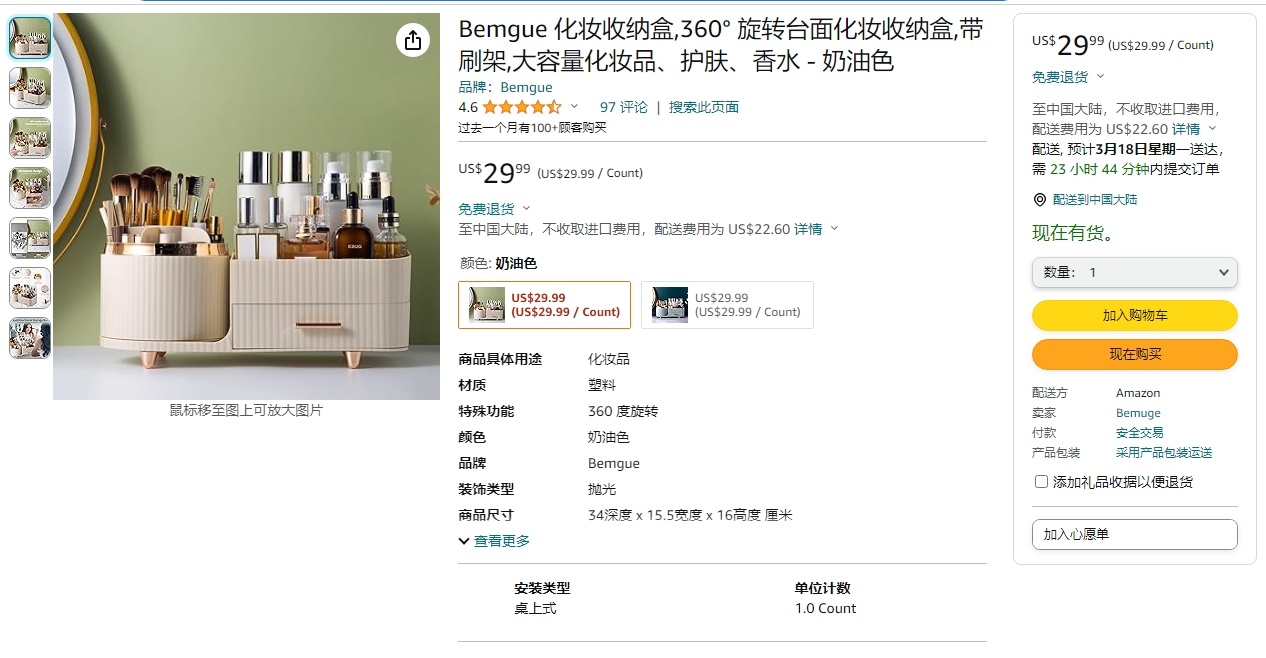Click the location pin icon for 配送到中国大陆
Image resolution: width=1266 pixels, height=658 pixels.
(1039, 200)
